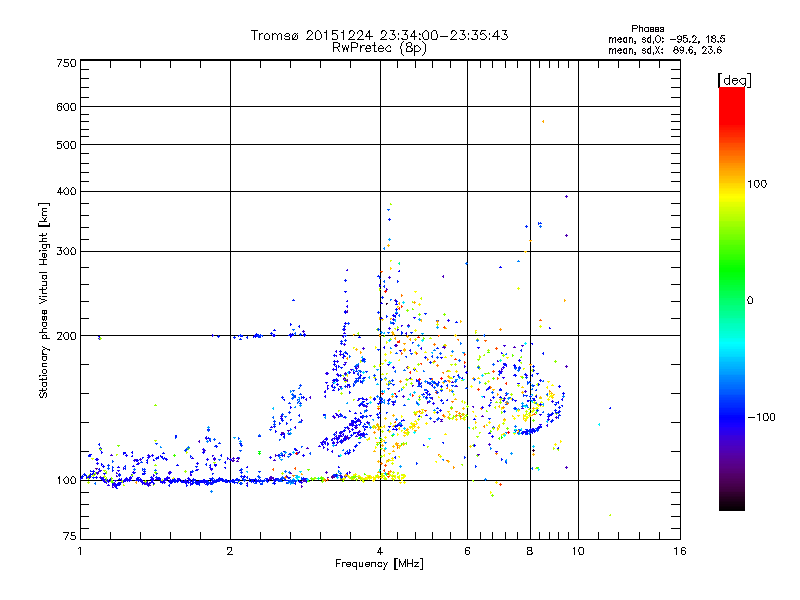Click the "Stationary phase Virtual Height [km]" axis label
Image resolution: width=800 pixels, height=600 pixels.
click(x=43, y=300)
